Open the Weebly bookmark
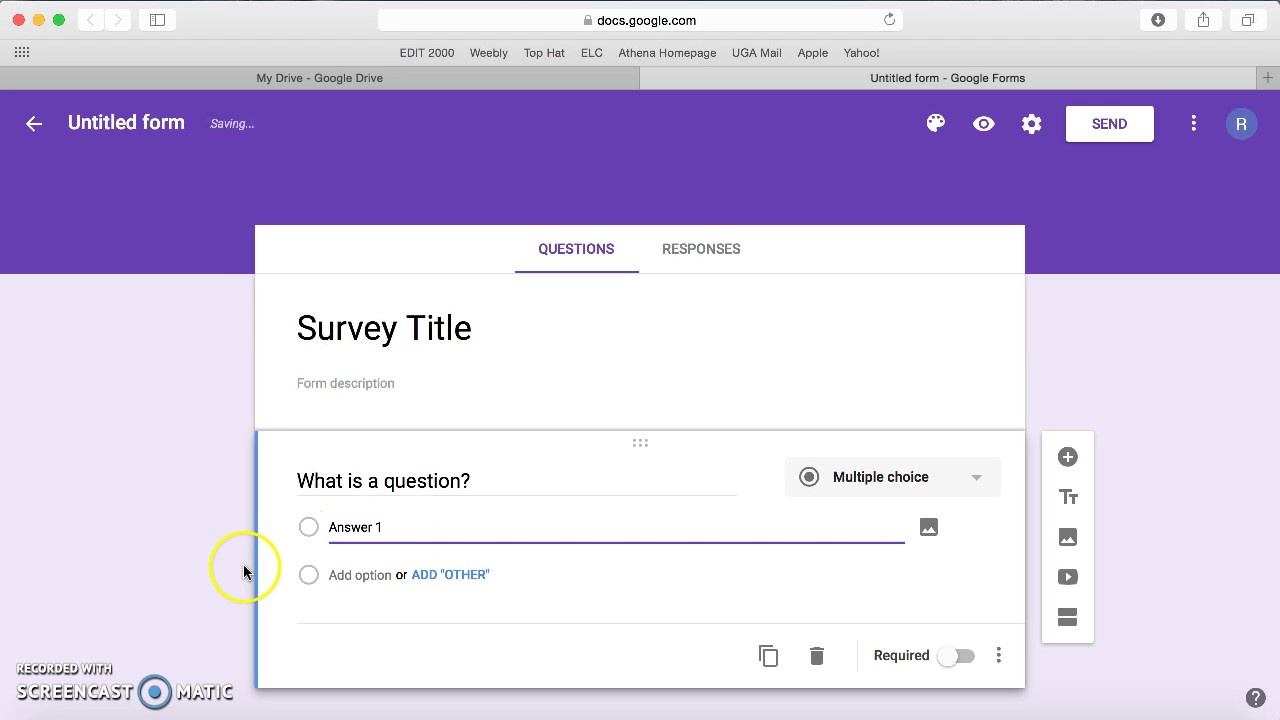The height and width of the screenshot is (720, 1280). pos(489,53)
